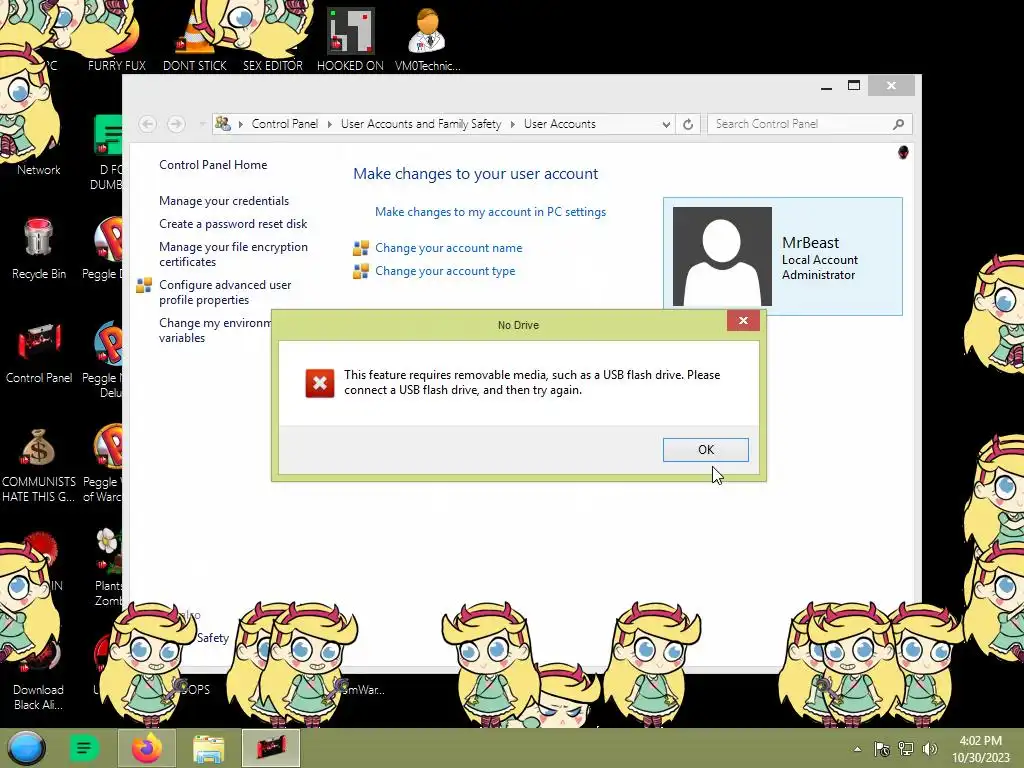Image resolution: width=1024 pixels, height=768 pixels.
Task: Open the VM0Technic desktop icon
Action: (427, 39)
